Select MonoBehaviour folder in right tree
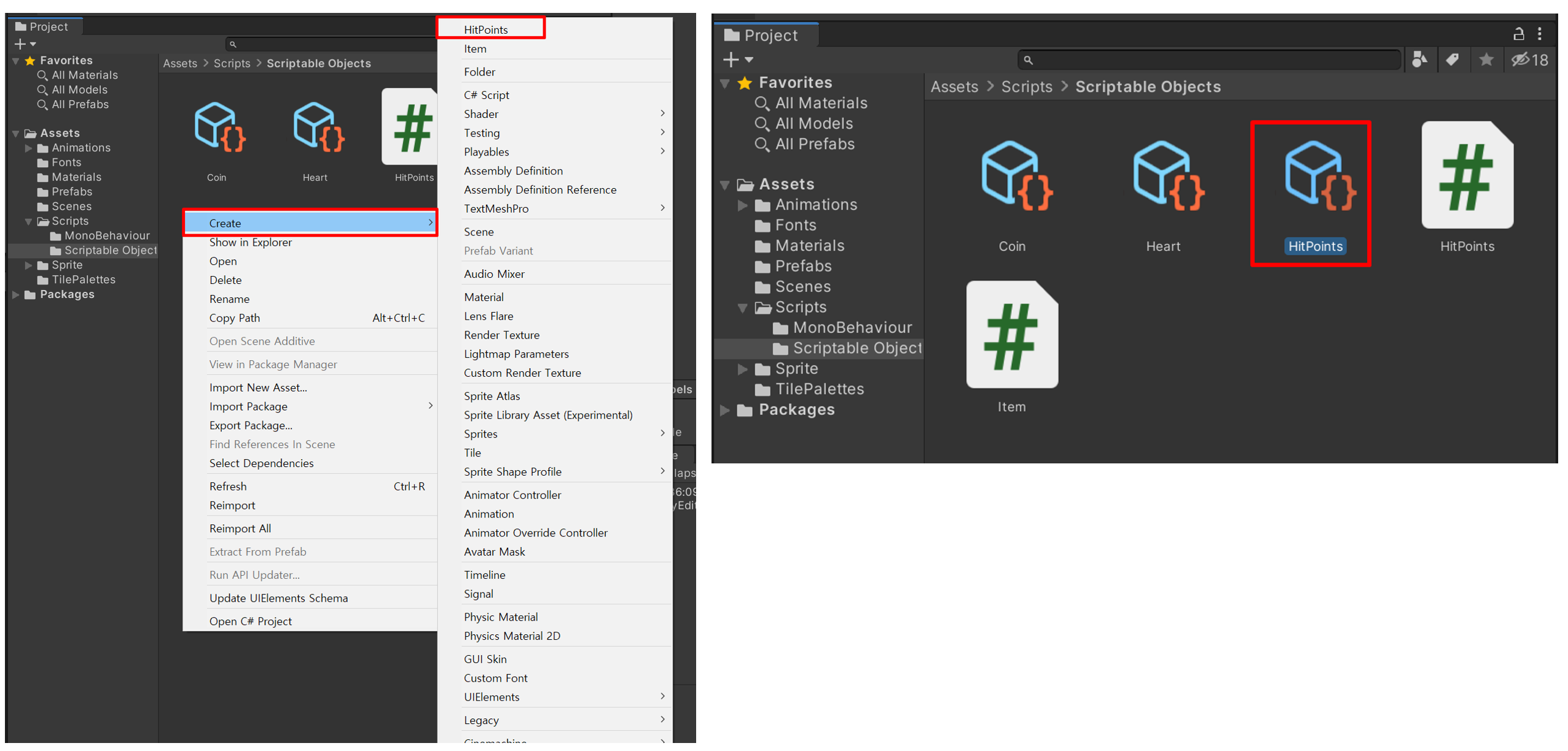 tap(852, 328)
